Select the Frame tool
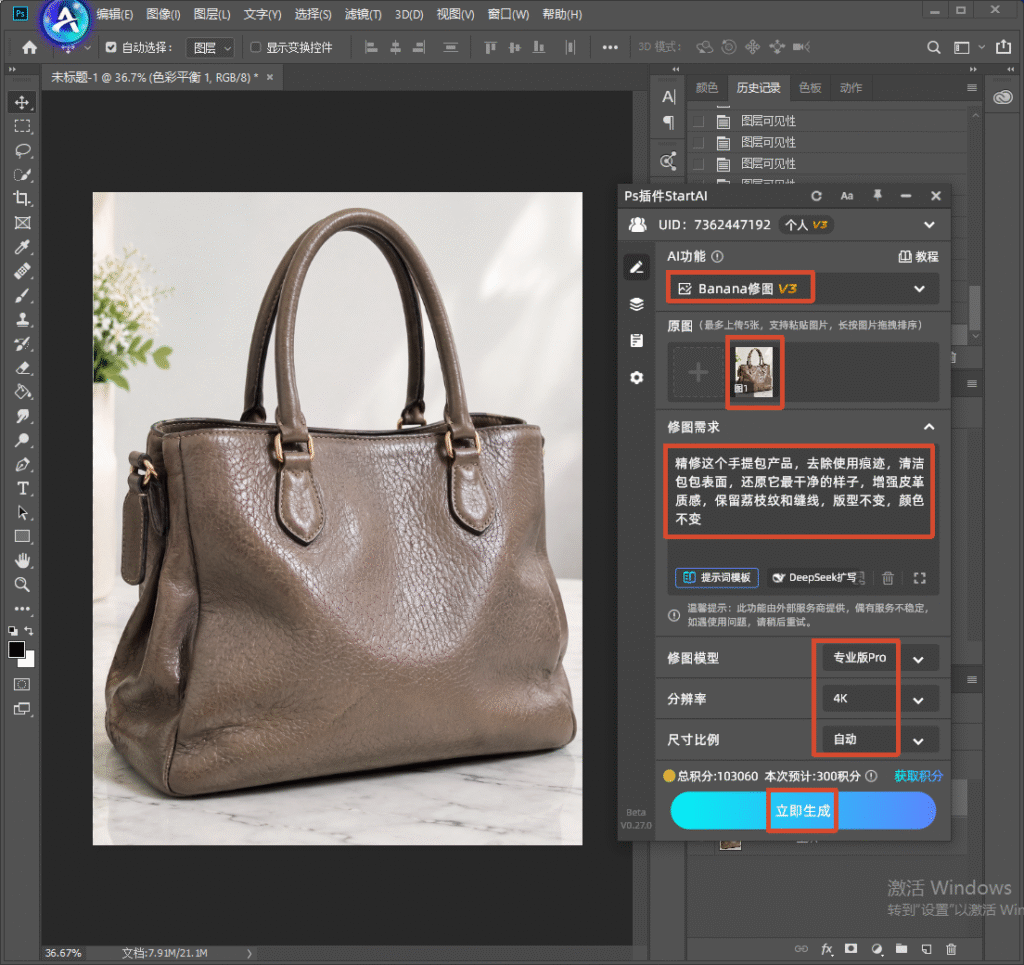Viewport: 1024px width, 965px height. tap(22, 223)
